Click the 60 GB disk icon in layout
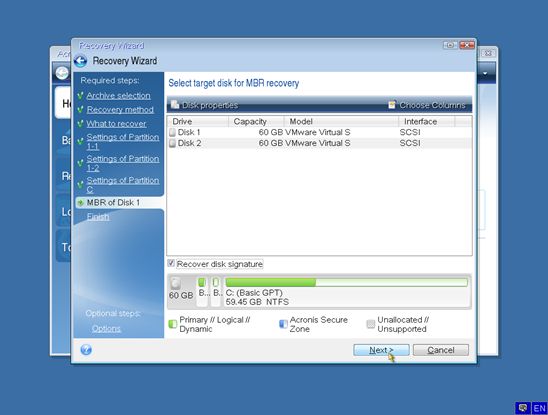The image size is (548, 415). (176, 283)
